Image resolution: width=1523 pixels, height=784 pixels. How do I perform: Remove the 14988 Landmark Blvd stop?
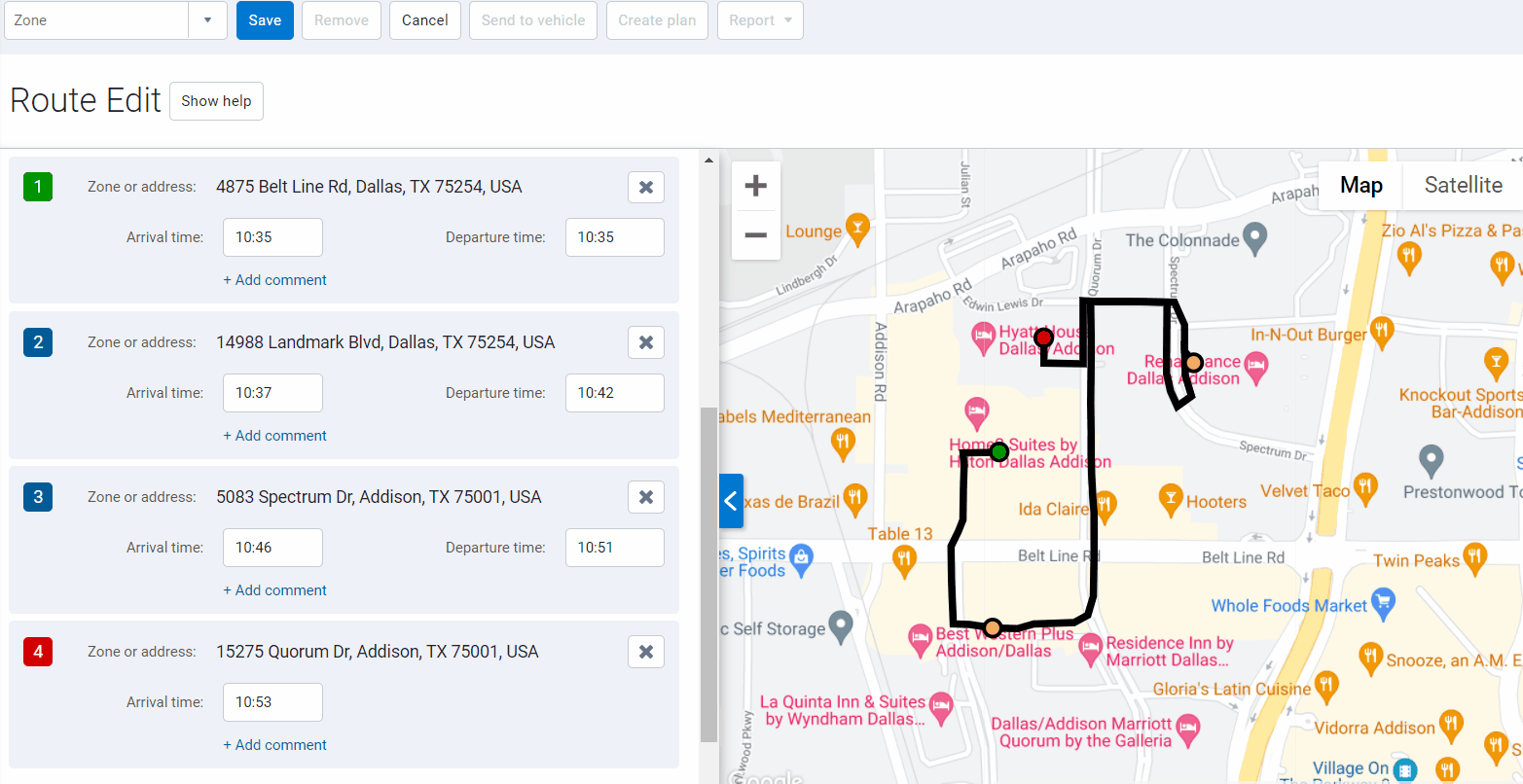(645, 341)
